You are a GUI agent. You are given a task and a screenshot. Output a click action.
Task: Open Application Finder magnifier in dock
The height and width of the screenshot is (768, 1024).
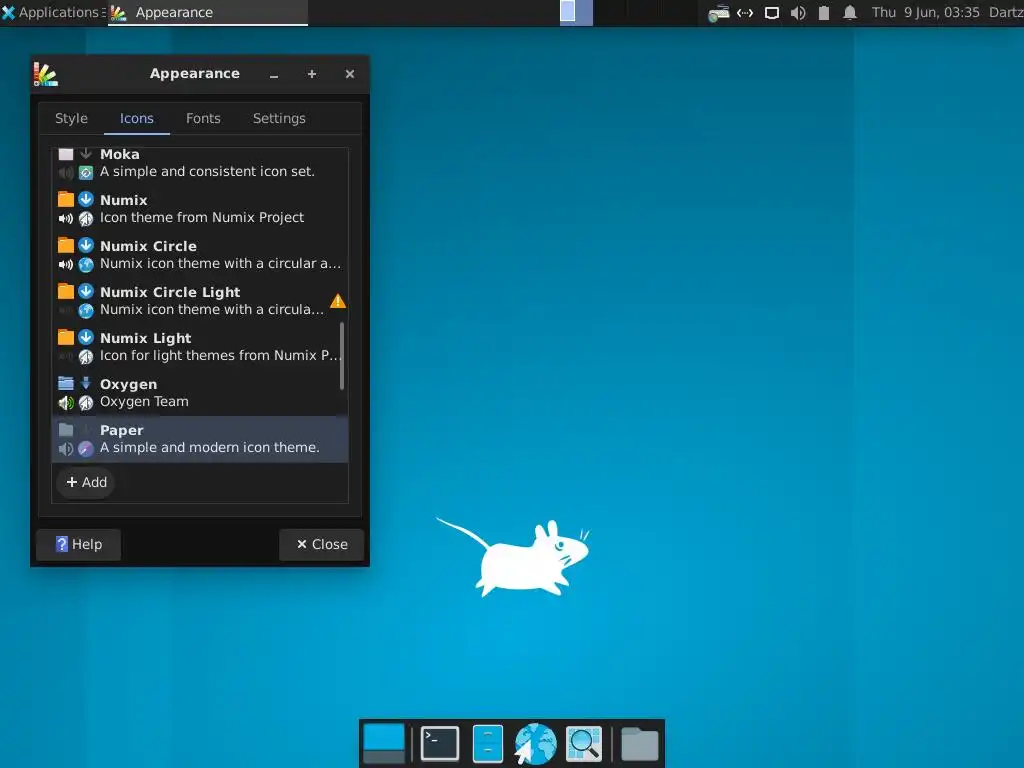(584, 743)
